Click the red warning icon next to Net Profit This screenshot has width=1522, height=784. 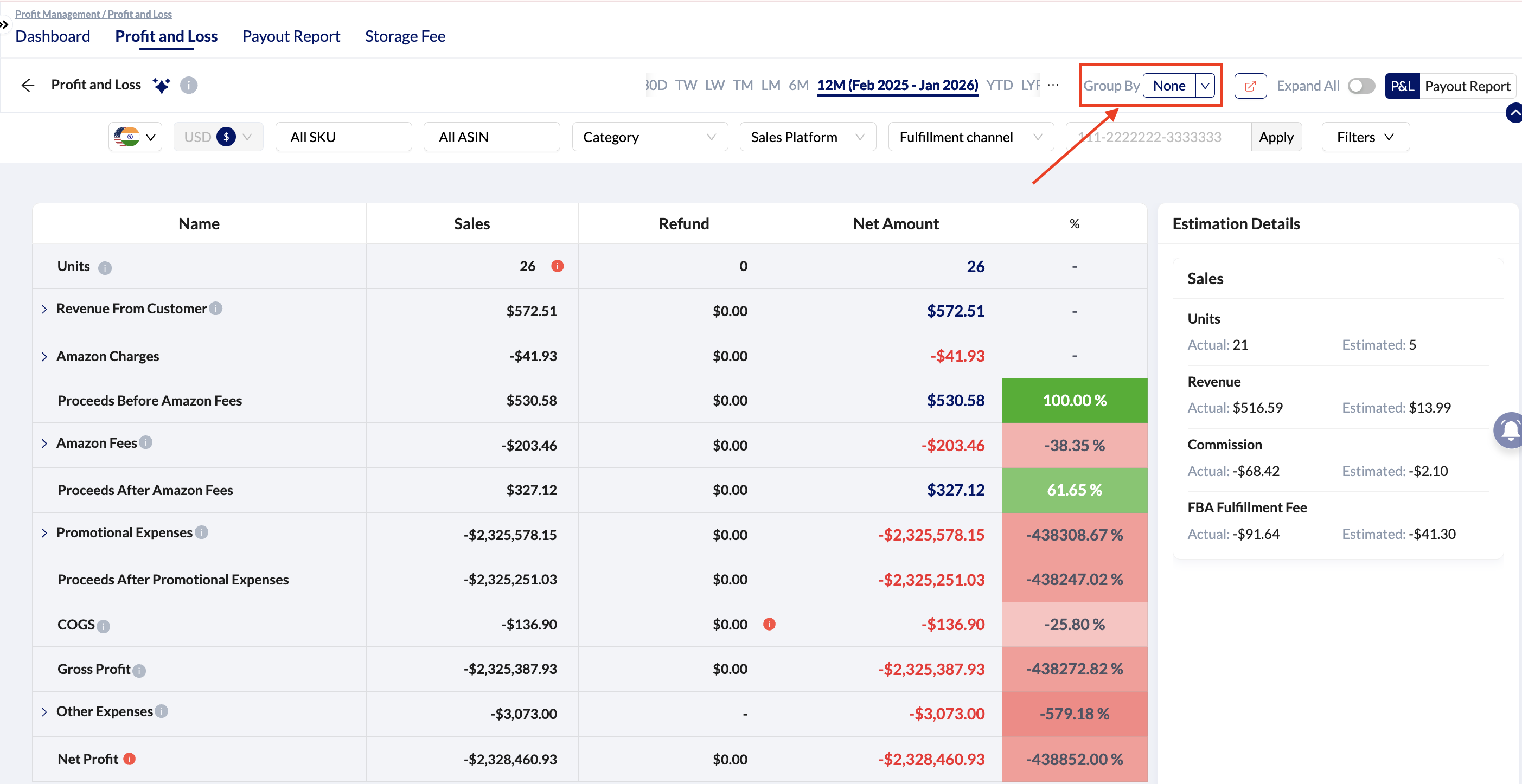point(130,759)
